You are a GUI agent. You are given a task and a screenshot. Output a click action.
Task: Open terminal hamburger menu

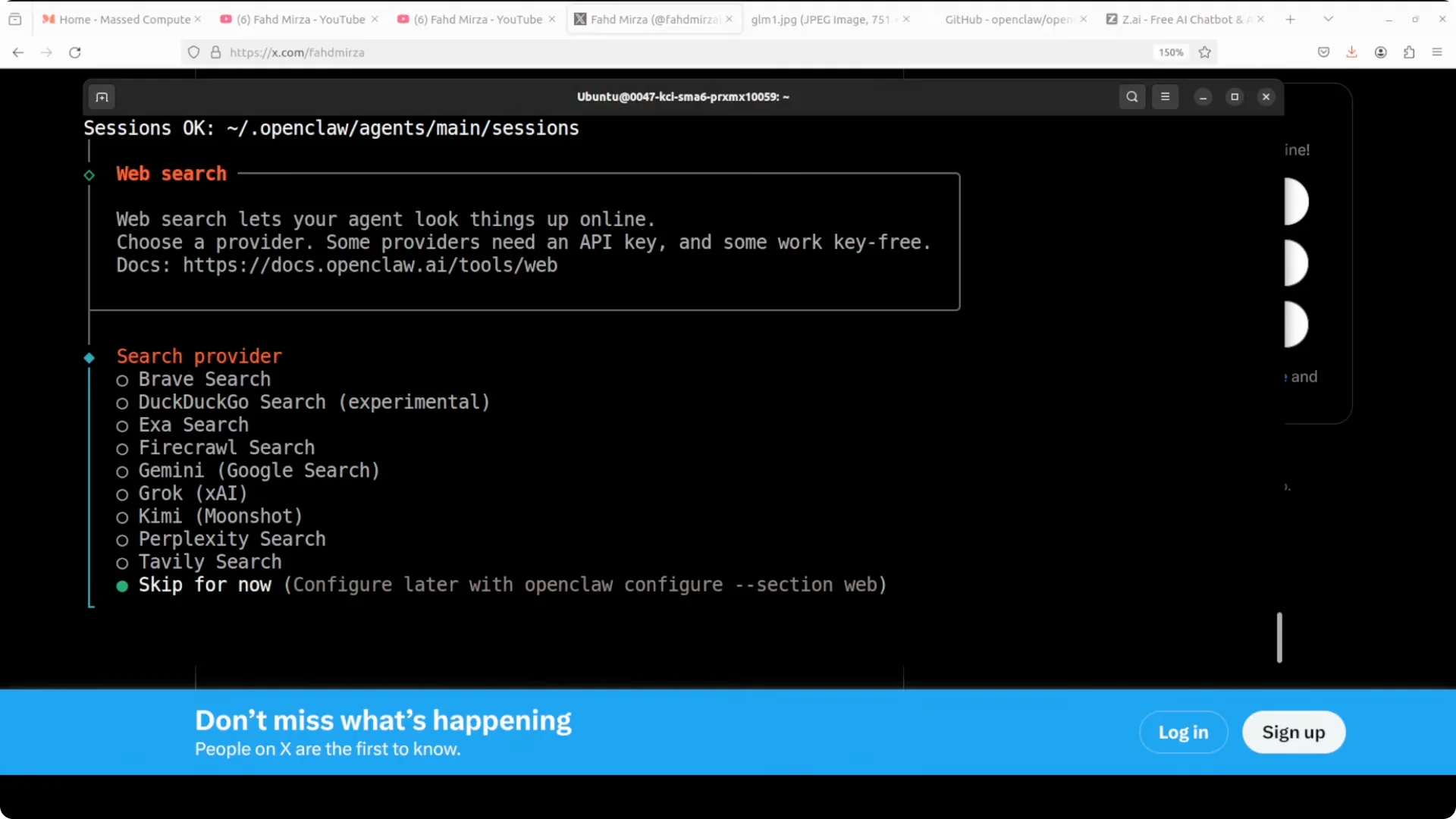click(1166, 97)
